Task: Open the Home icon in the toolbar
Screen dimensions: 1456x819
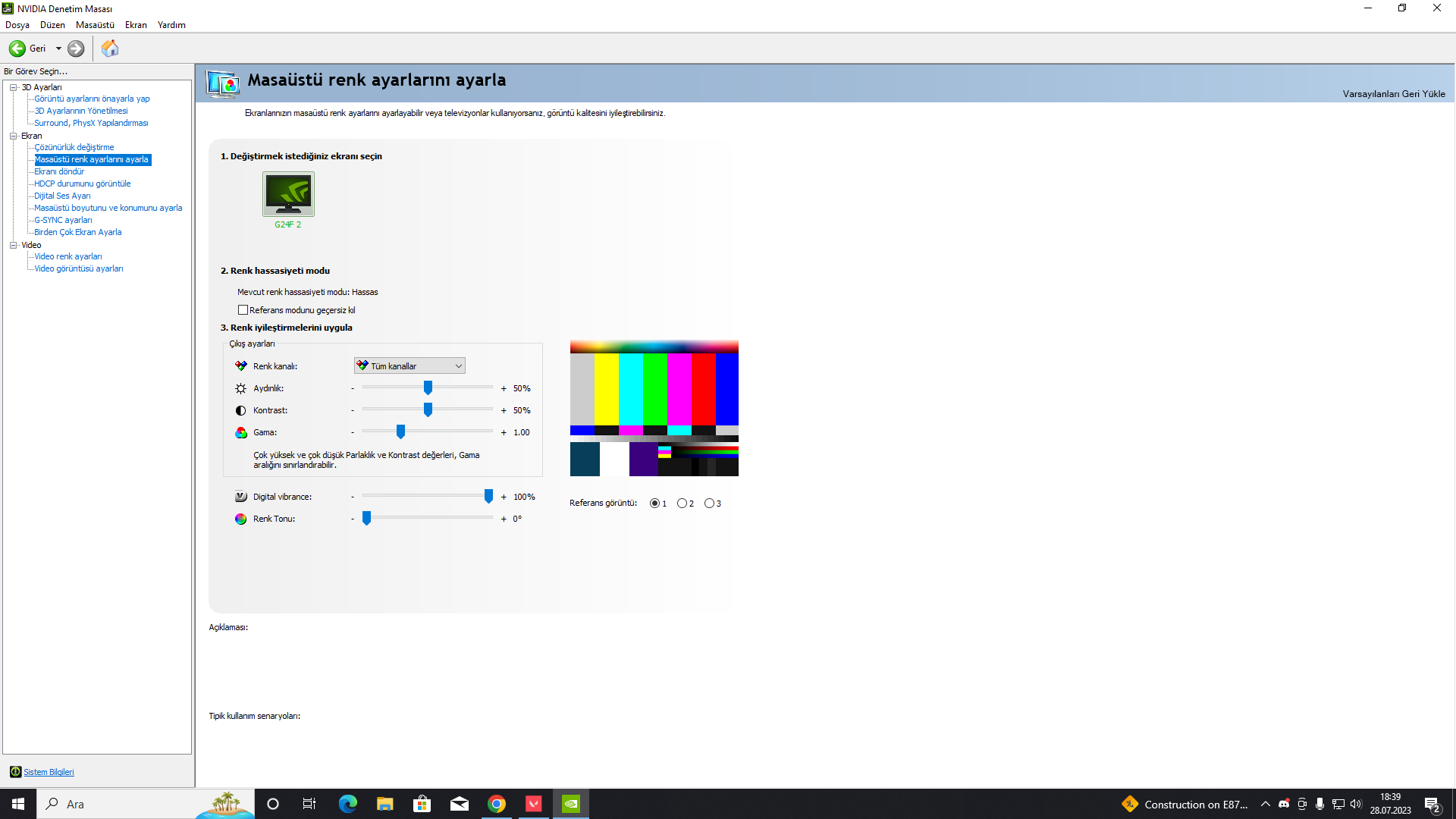Action: [110, 49]
